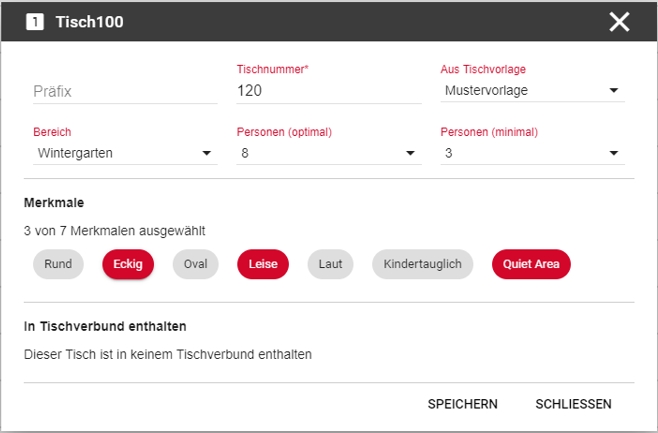Click the numbered table icon beside Tisch100
Viewport: 658px width, 433px height.
pos(35,22)
